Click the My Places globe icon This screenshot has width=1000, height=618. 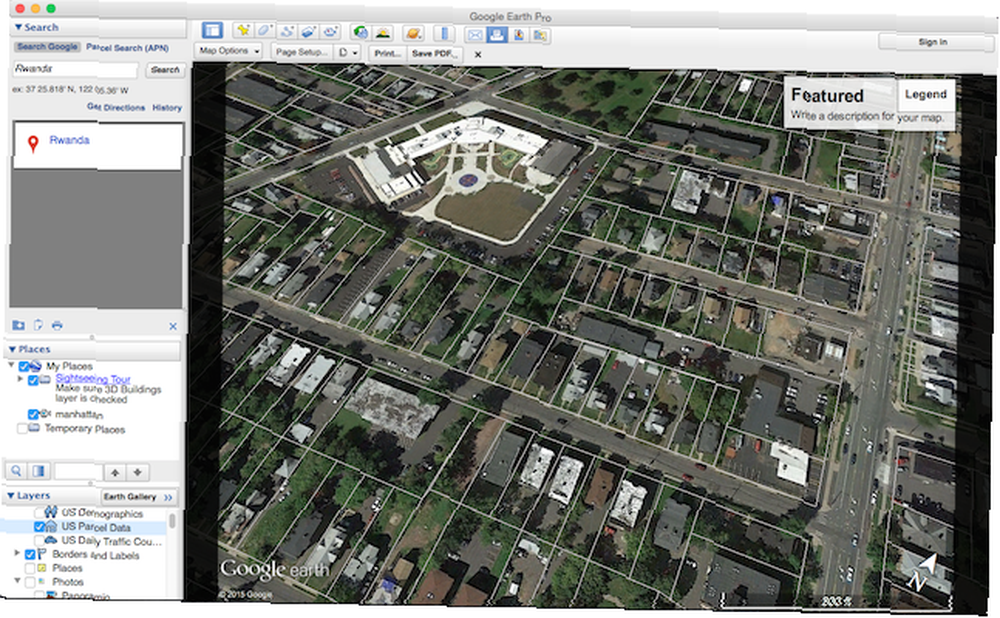click(36, 366)
